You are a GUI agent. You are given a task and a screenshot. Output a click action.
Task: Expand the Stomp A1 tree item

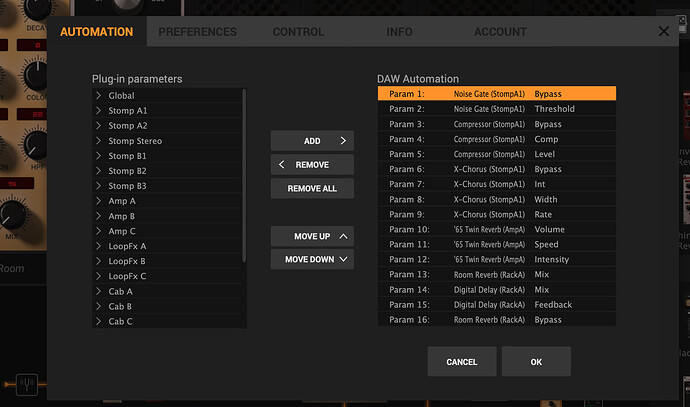tap(98, 111)
